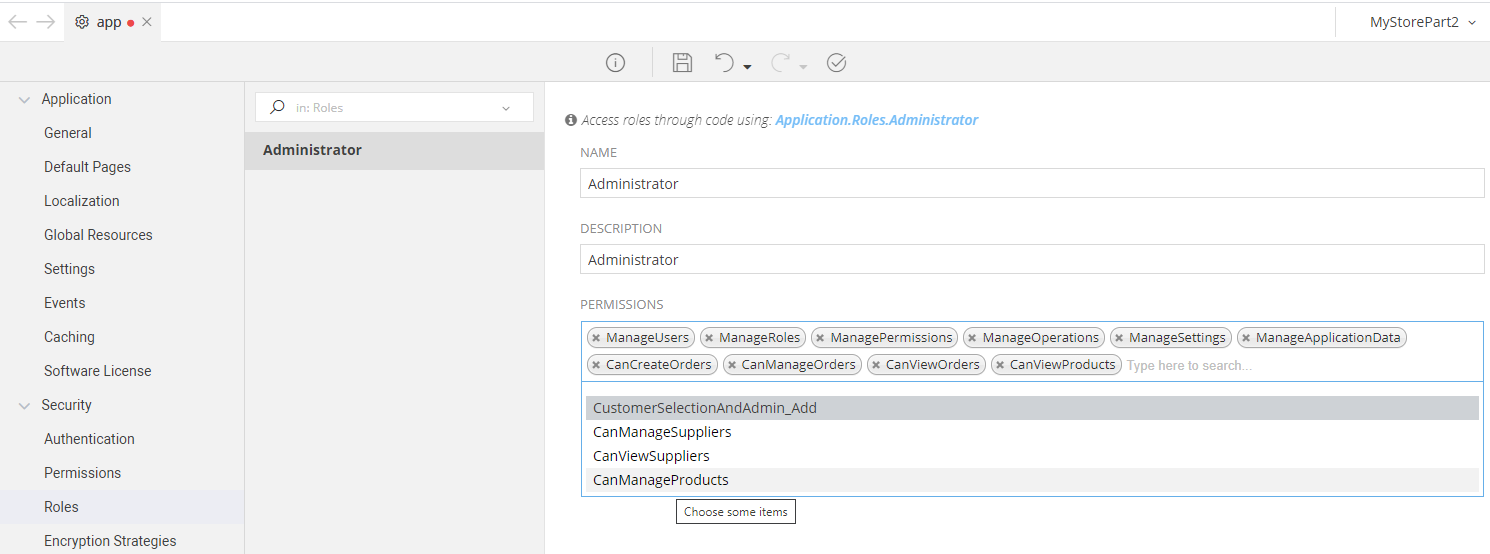
Task: Click the info circle toolbar icon
Action: 615,63
